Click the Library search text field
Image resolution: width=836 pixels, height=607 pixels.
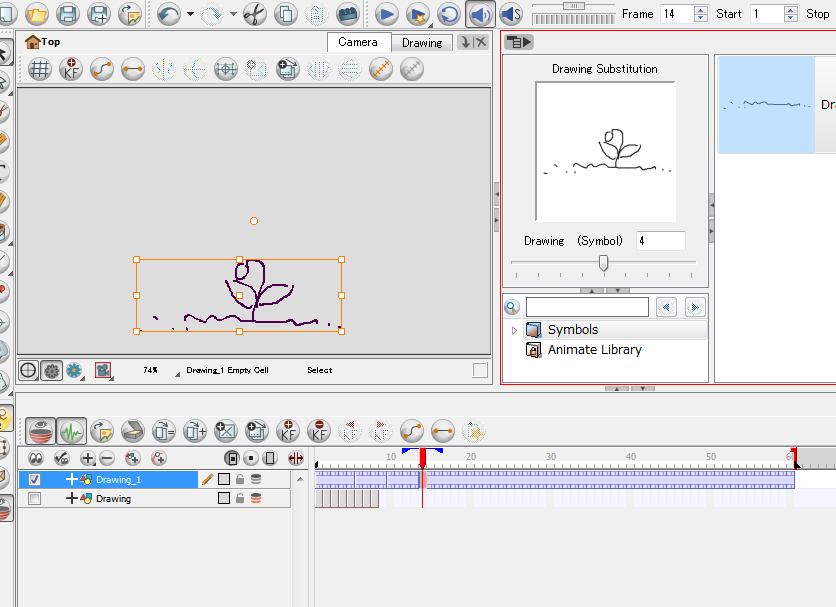[587, 307]
